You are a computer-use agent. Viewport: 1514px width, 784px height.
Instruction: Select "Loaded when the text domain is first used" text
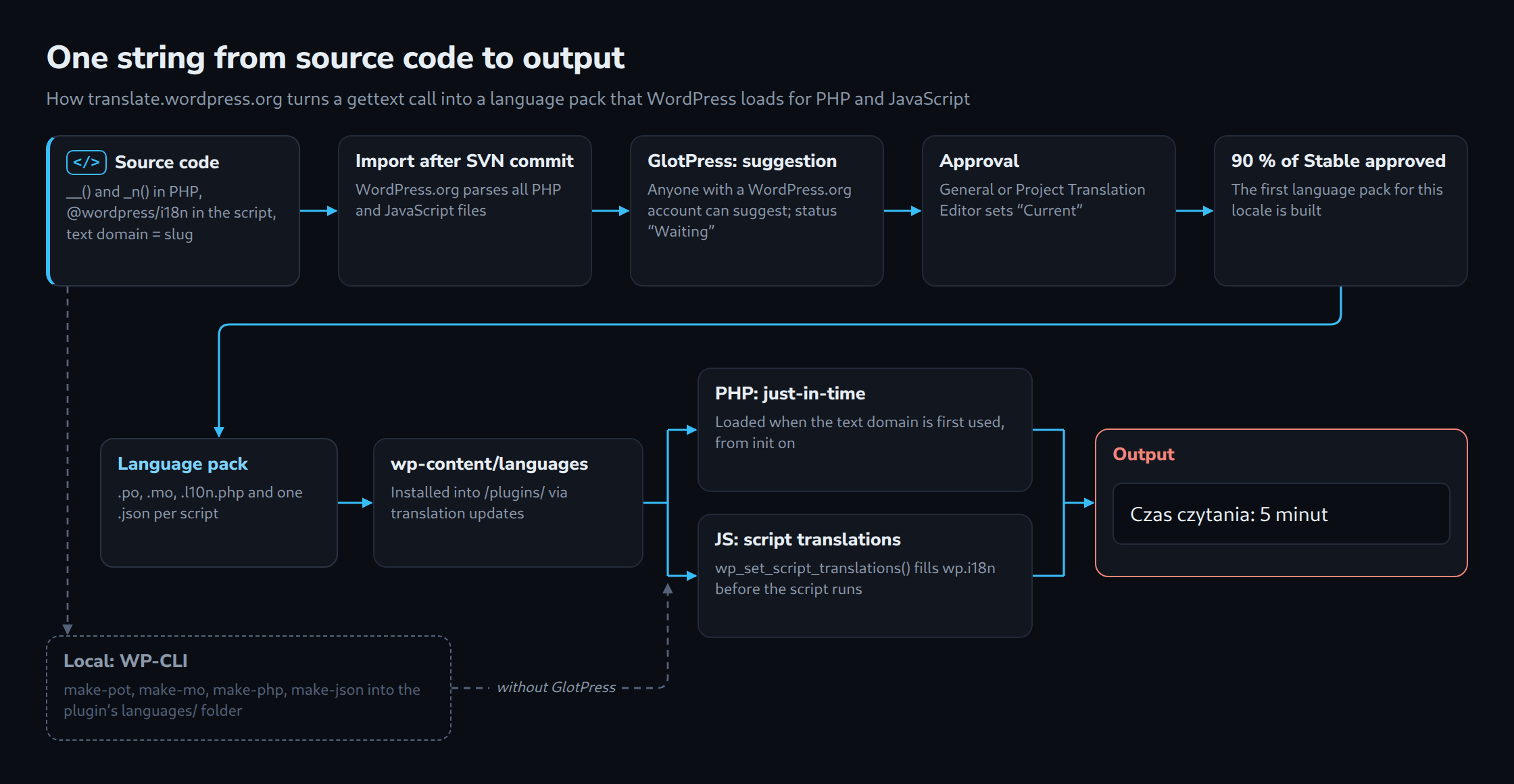click(x=860, y=422)
